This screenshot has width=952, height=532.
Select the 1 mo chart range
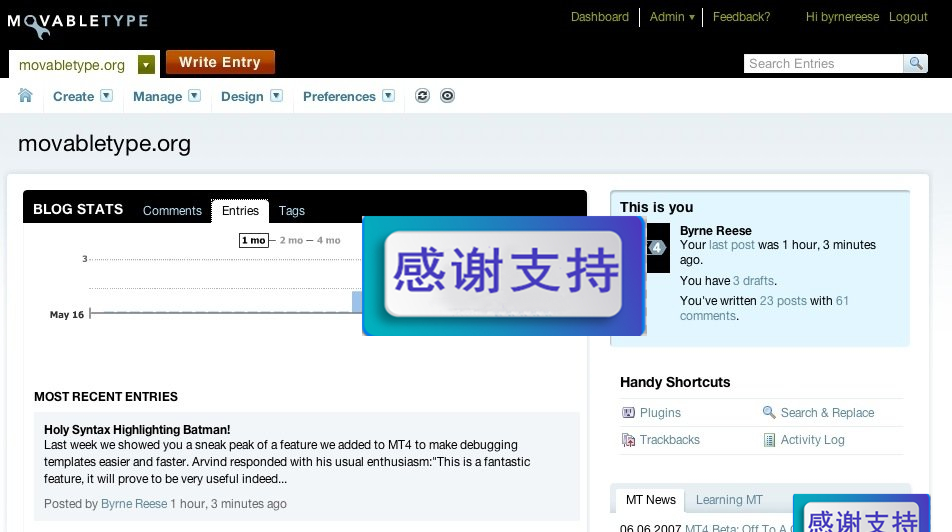[x=254, y=240]
